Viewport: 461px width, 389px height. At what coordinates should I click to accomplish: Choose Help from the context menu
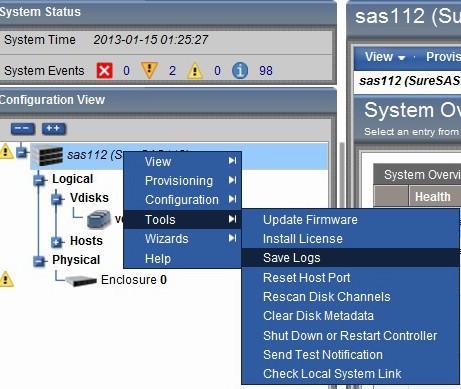point(182,258)
